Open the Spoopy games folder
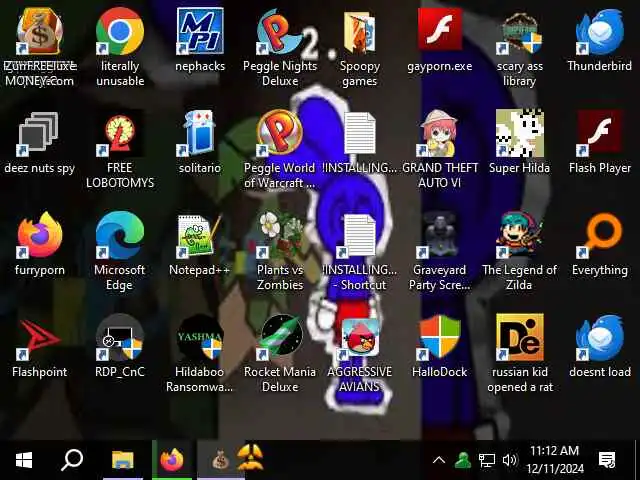 click(x=360, y=33)
